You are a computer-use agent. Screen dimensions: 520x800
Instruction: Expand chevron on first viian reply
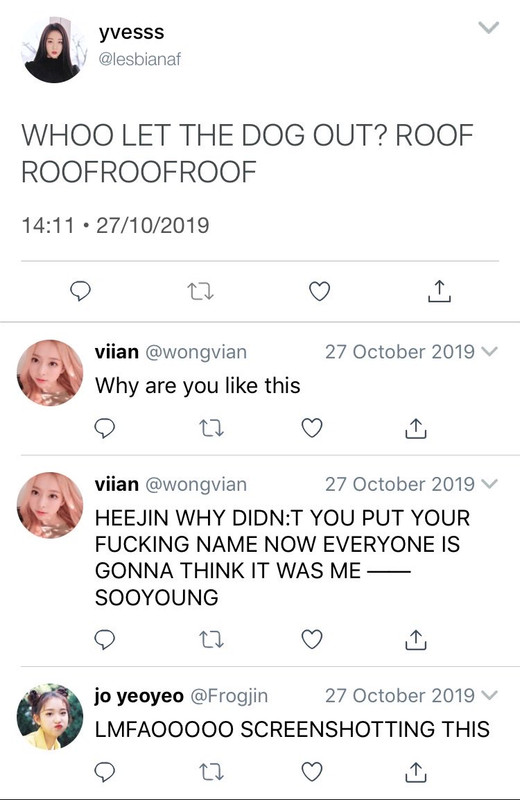pos(489,352)
